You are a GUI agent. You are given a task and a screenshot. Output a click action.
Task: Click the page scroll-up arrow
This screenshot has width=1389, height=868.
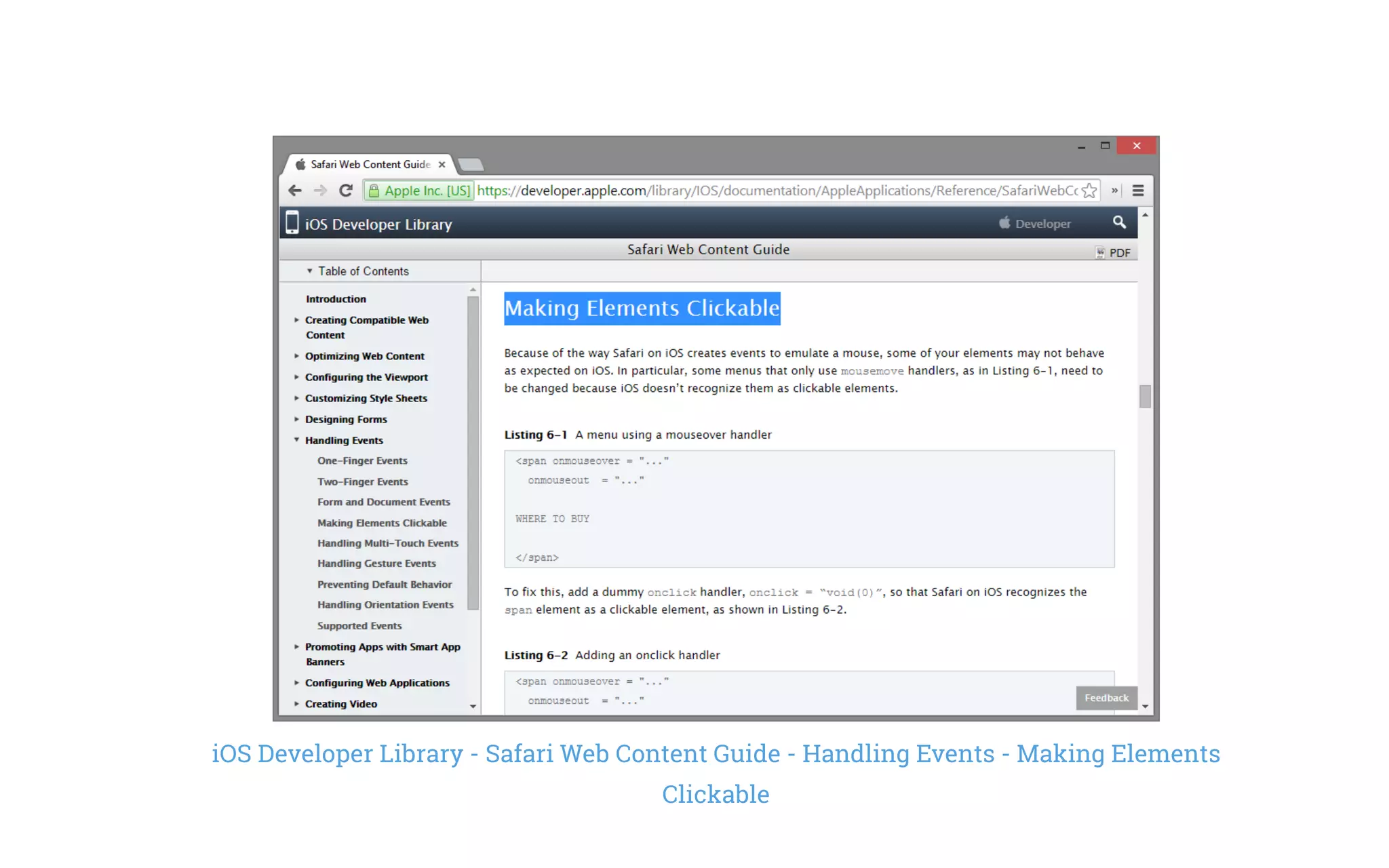point(1145,215)
